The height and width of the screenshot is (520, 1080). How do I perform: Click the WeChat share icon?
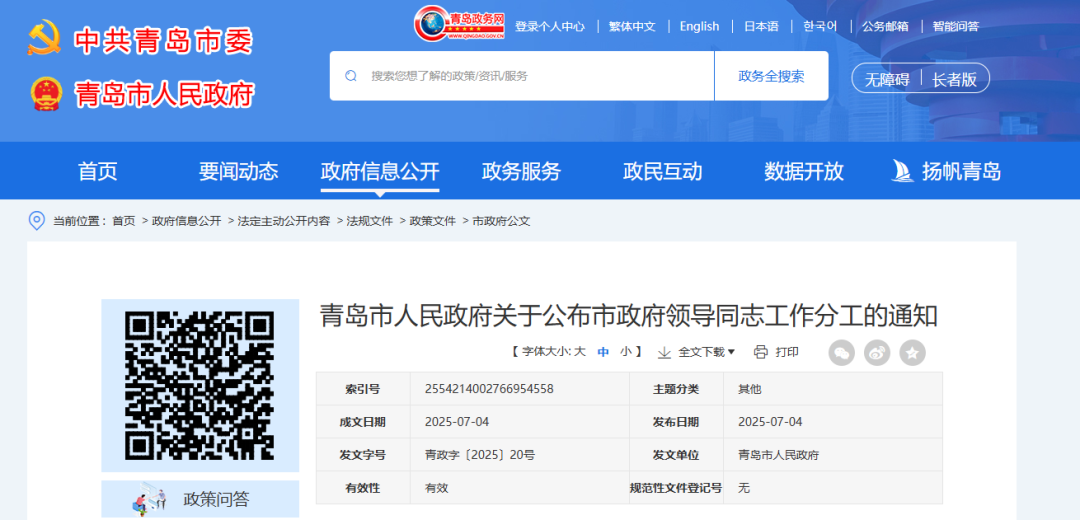click(x=841, y=352)
